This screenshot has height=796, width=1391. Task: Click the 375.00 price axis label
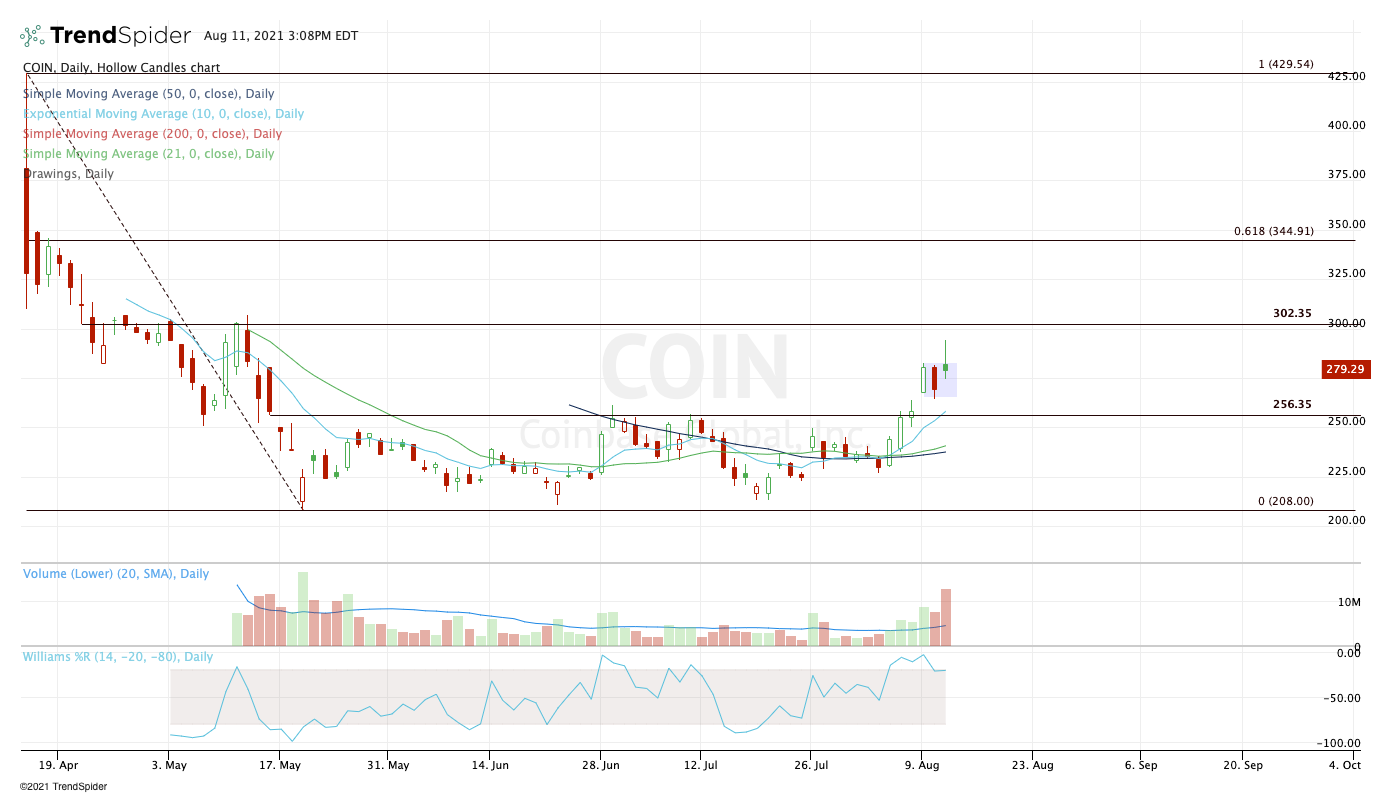click(x=1346, y=174)
